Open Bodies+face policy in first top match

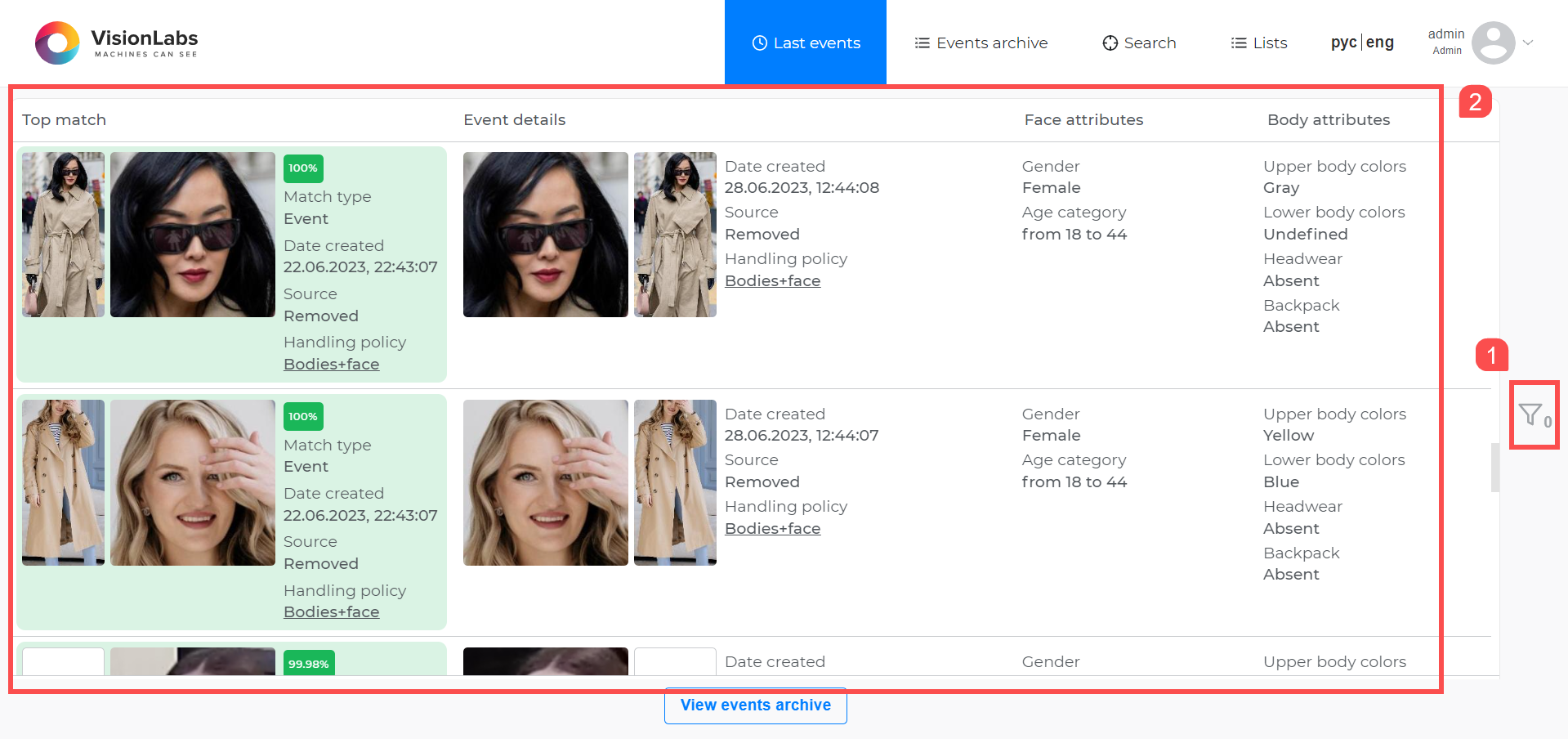pyautogui.click(x=331, y=364)
